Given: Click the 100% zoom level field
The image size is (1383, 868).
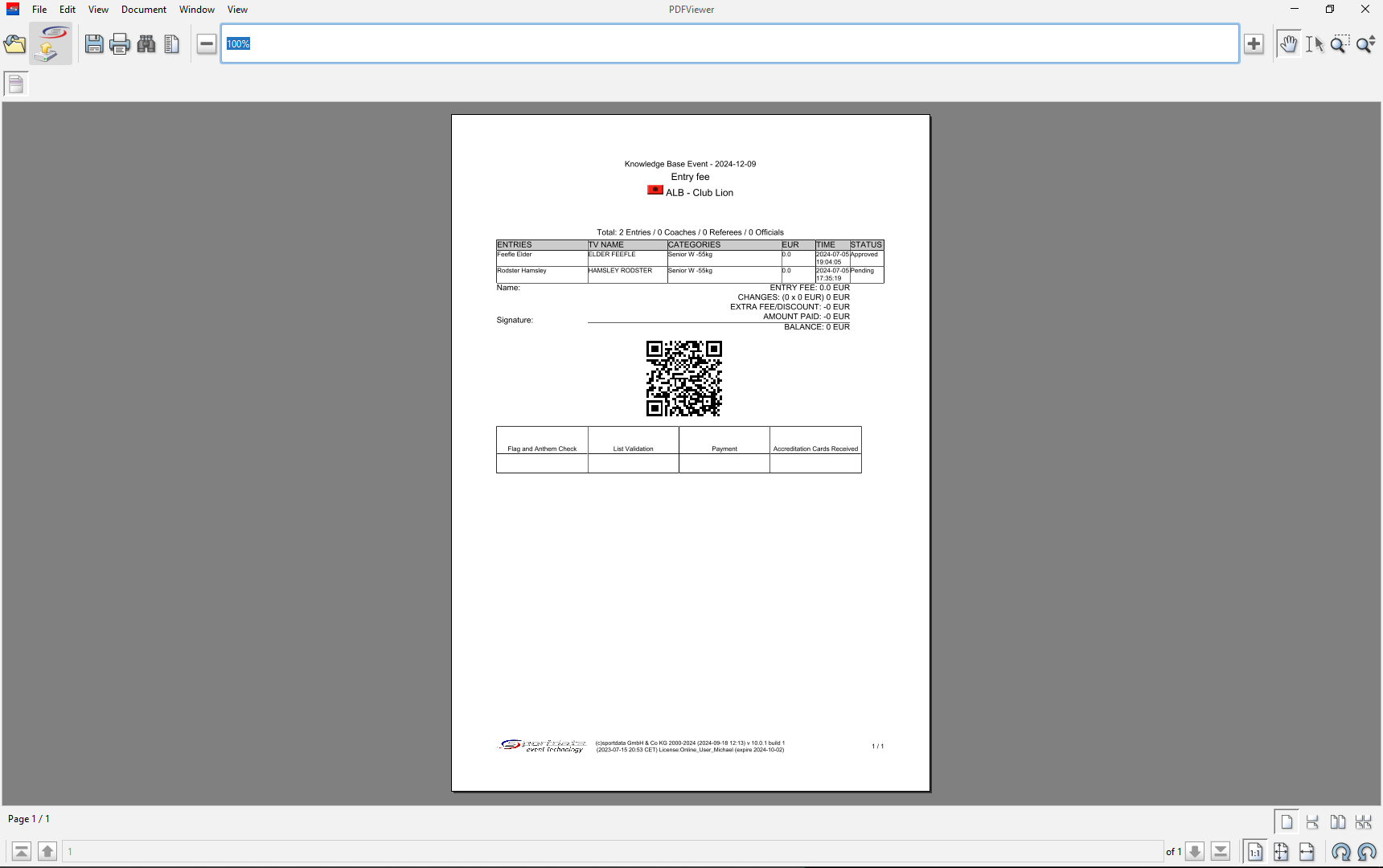Looking at the screenshot, I should [x=729, y=43].
